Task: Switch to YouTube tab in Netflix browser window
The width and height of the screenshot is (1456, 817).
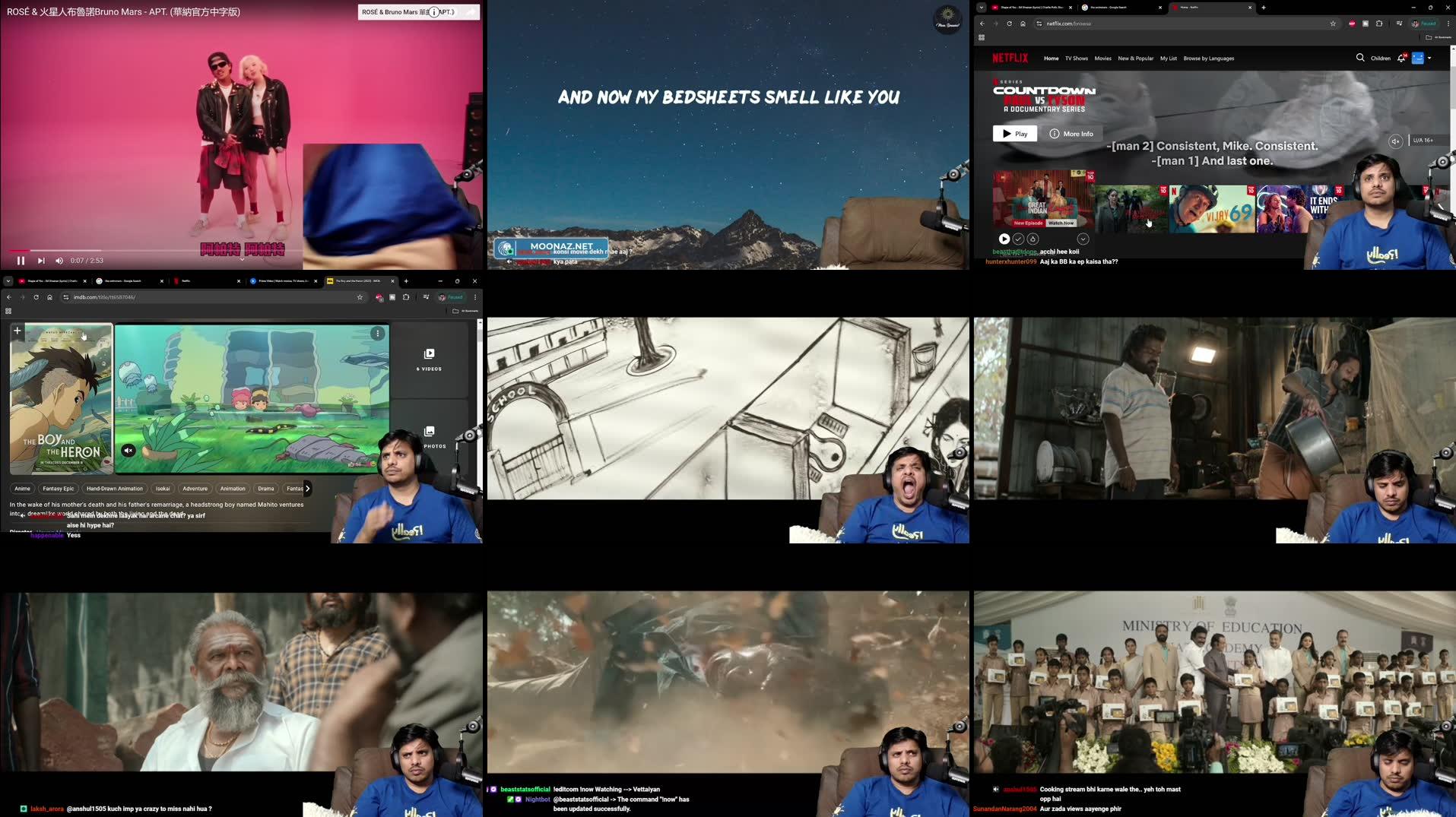Action: 1032,8
